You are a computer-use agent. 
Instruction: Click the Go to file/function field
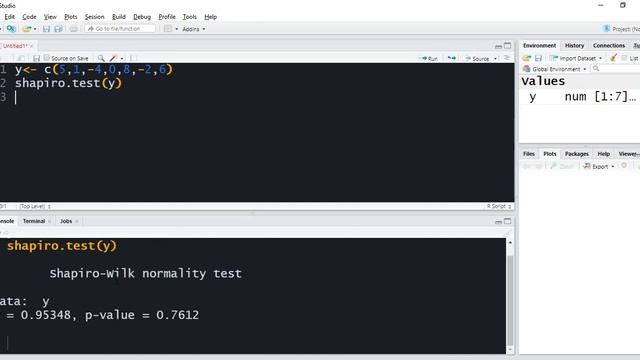click(x=120, y=29)
